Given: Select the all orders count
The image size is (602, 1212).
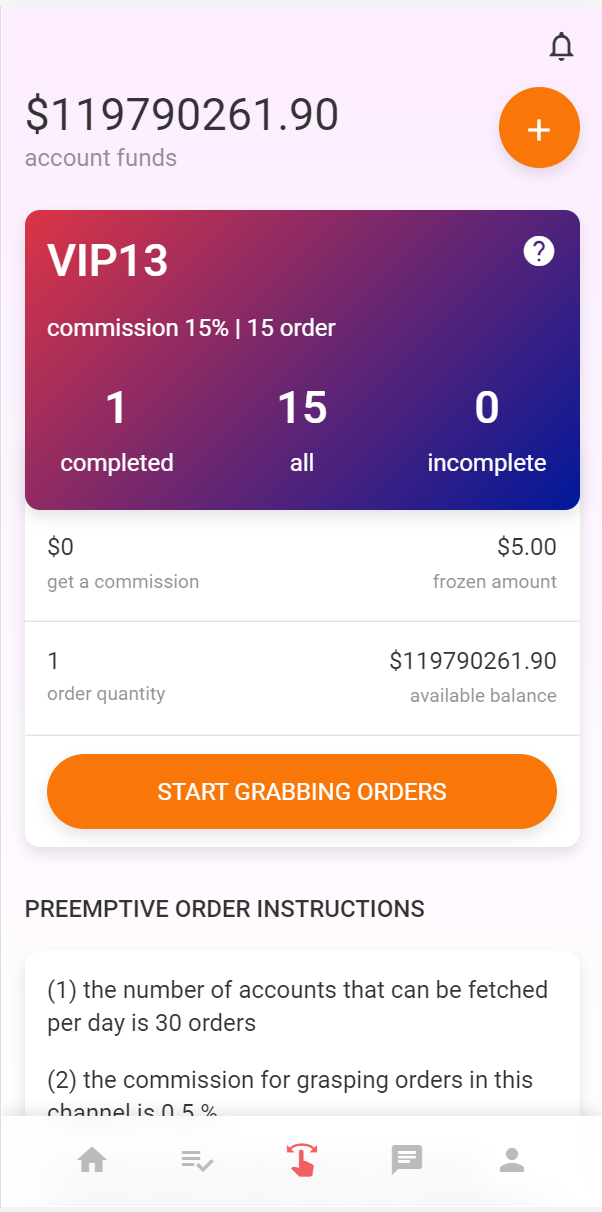Looking at the screenshot, I should click(x=302, y=408).
